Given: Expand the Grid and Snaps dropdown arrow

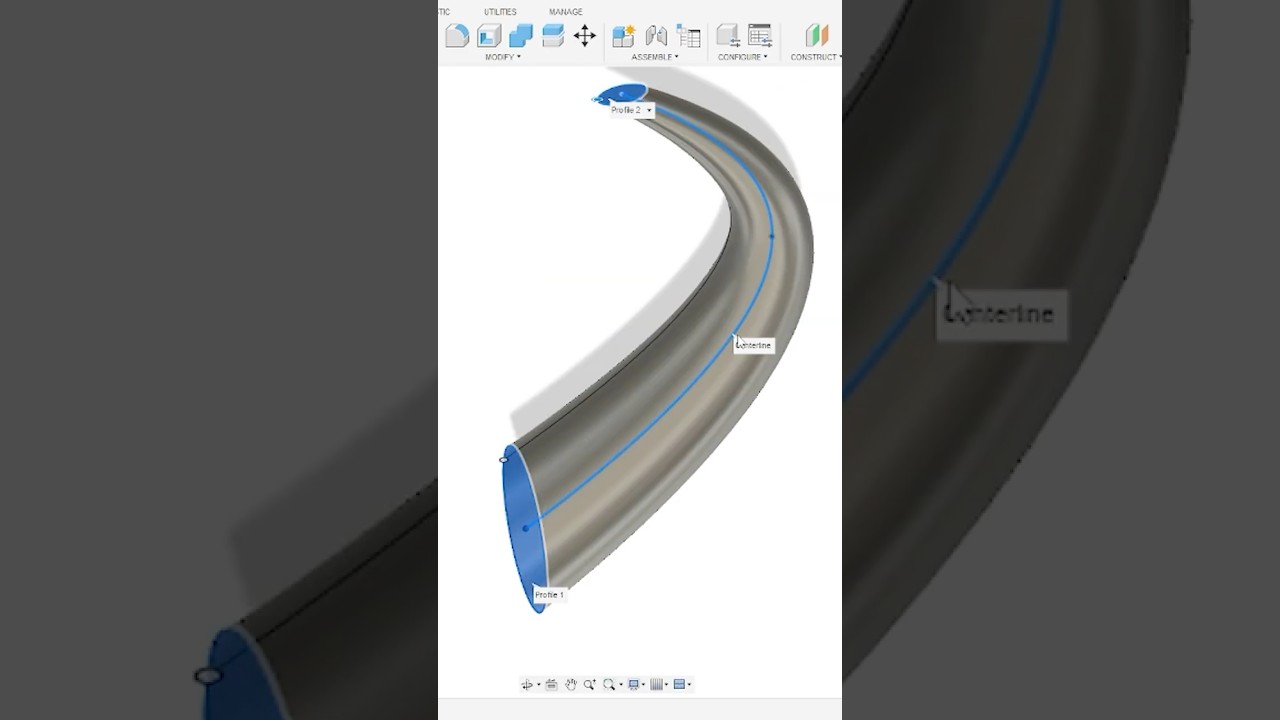Looking at the screenshot, I should (666, 685).
